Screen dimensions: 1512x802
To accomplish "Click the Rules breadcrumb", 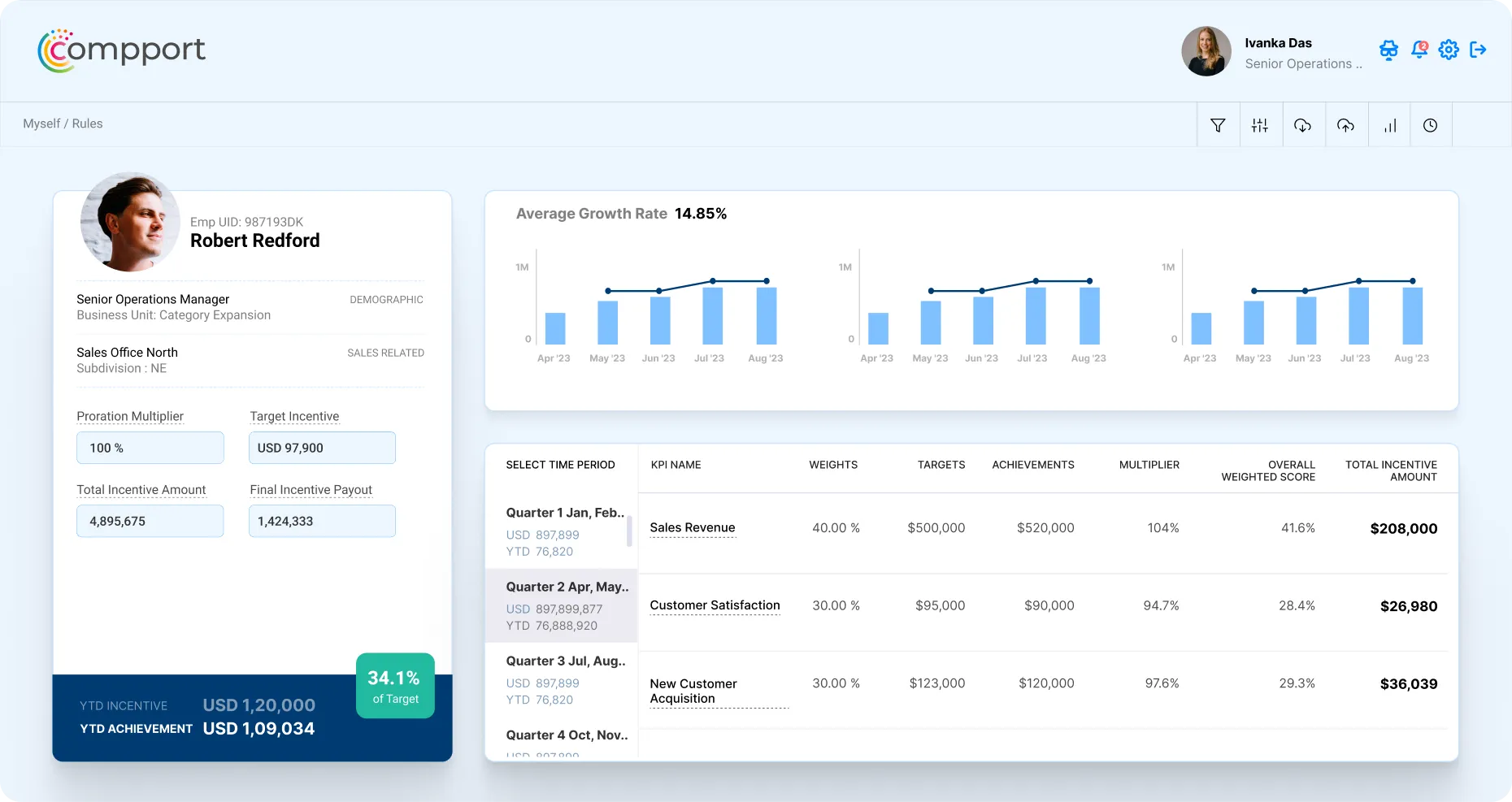I will click(87, 124).
